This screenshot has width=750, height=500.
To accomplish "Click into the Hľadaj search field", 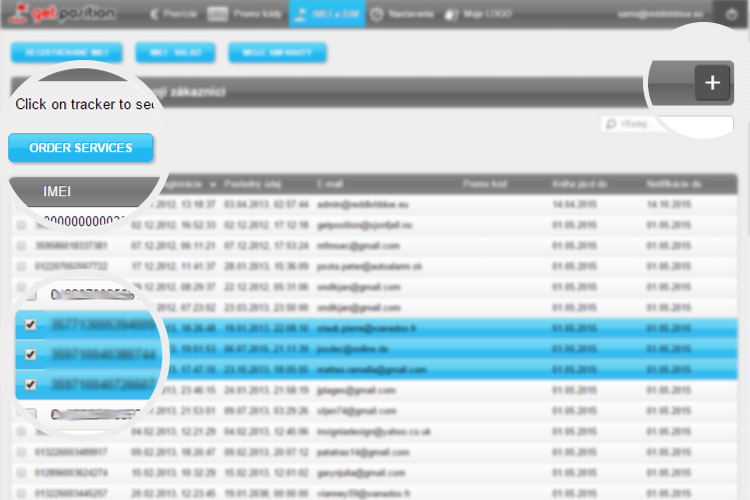I will coord(667,124).
